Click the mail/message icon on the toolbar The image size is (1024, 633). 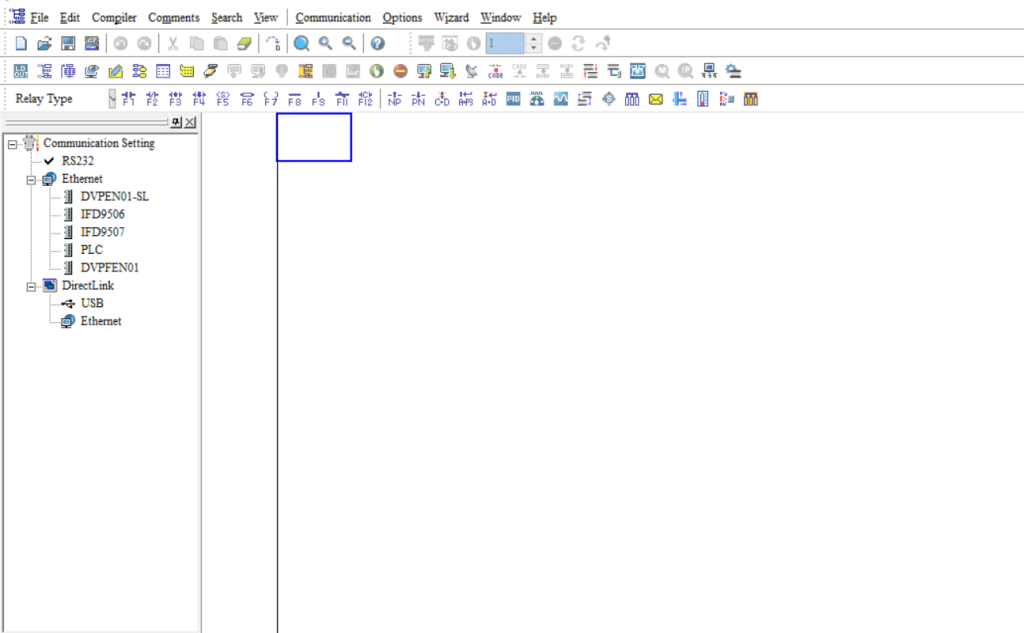click(654, 98)
